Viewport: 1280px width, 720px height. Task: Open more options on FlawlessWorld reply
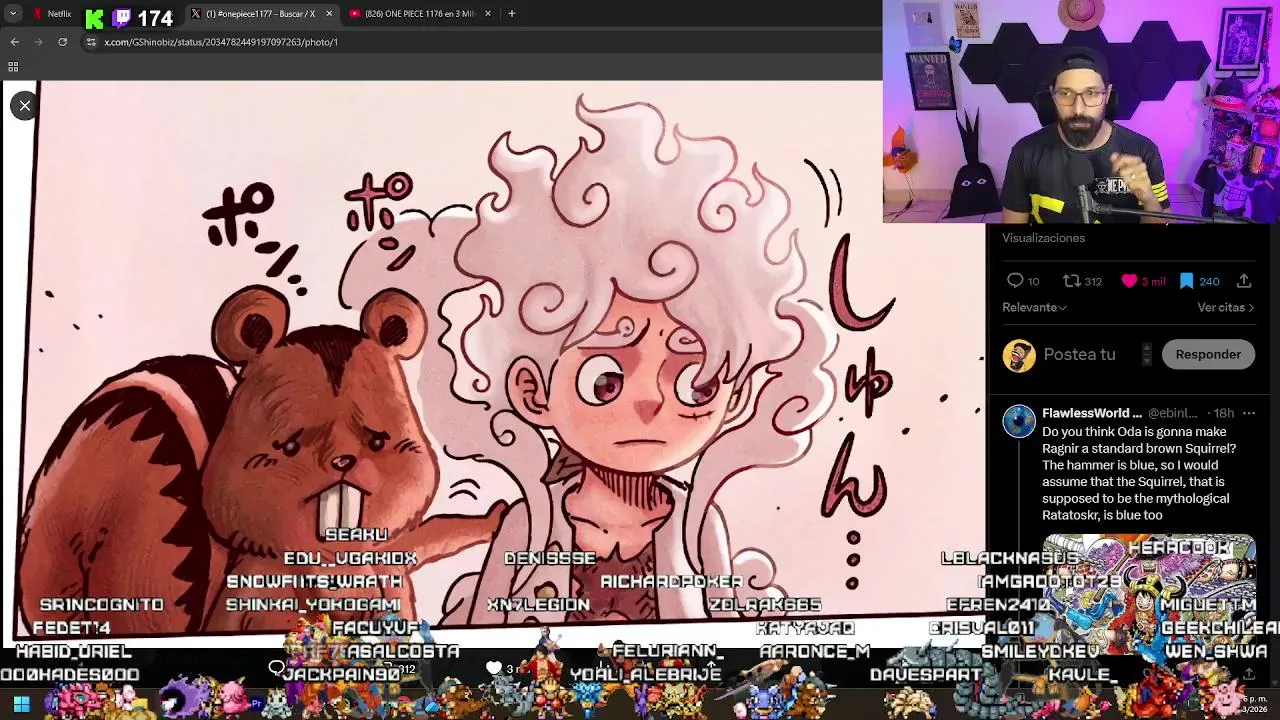pyautogui.click(x=1248, y=413)
